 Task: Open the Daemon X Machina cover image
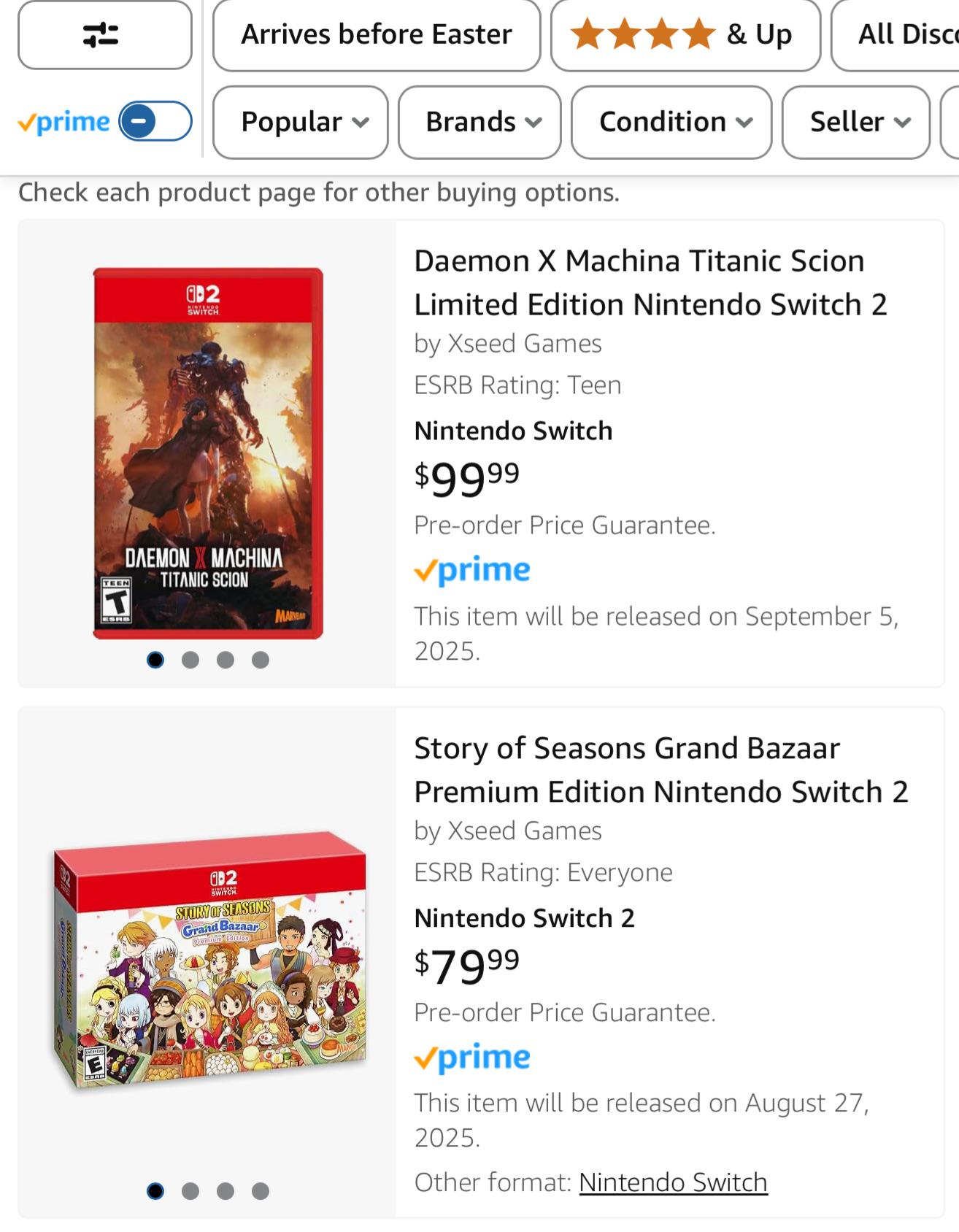point(208,453)
